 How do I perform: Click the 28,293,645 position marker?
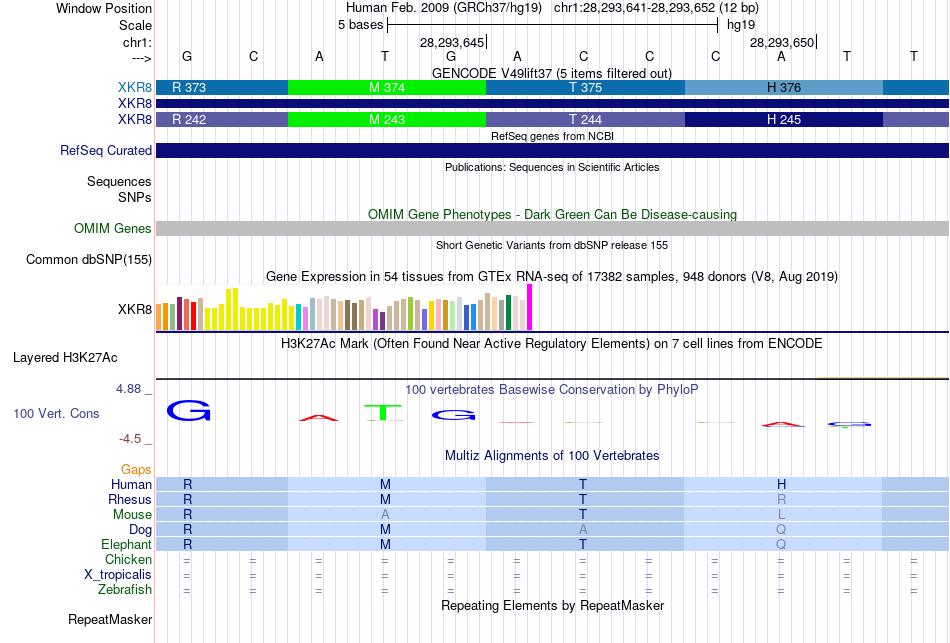(452, 42)
